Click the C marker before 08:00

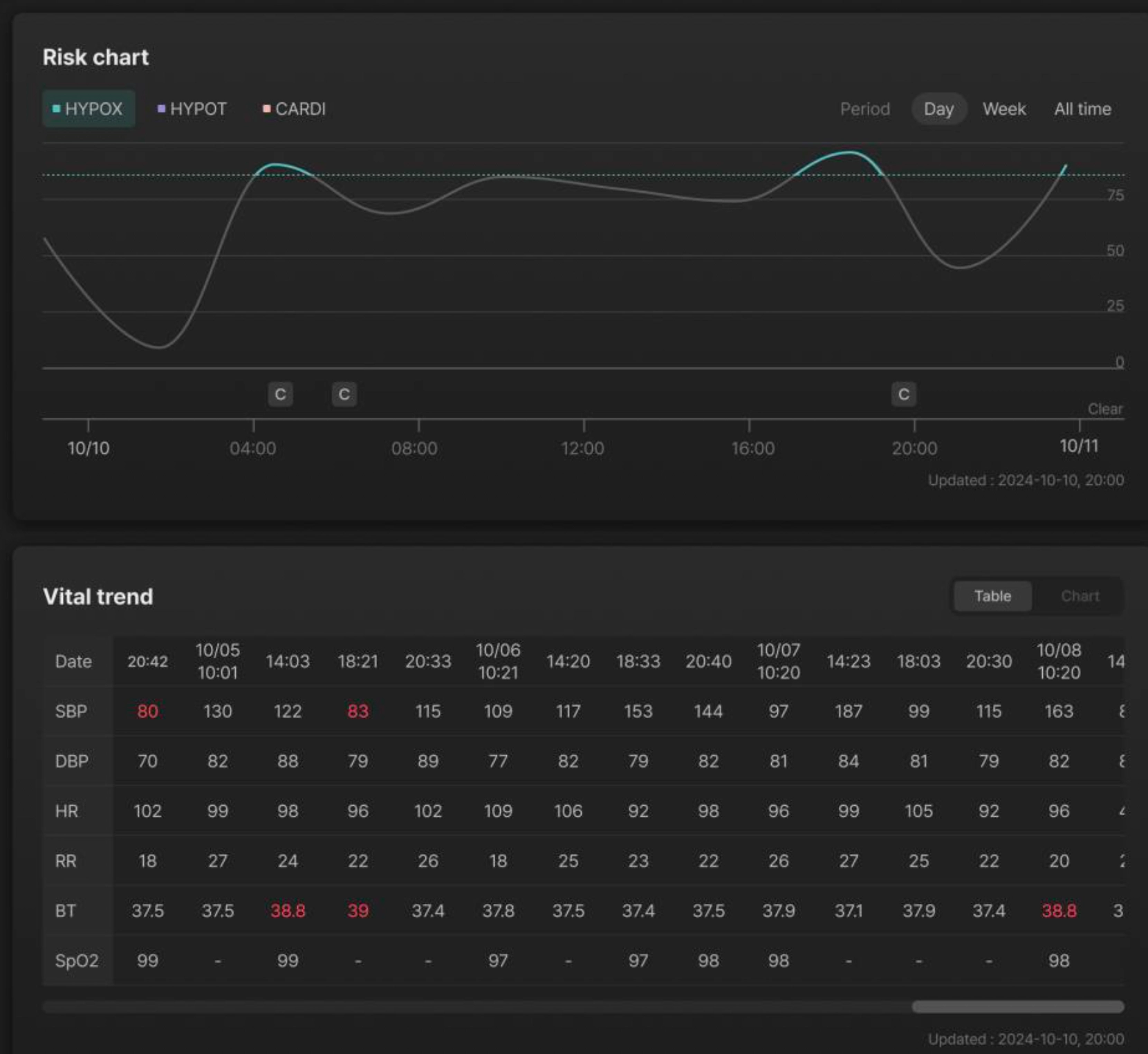point(344,394)
